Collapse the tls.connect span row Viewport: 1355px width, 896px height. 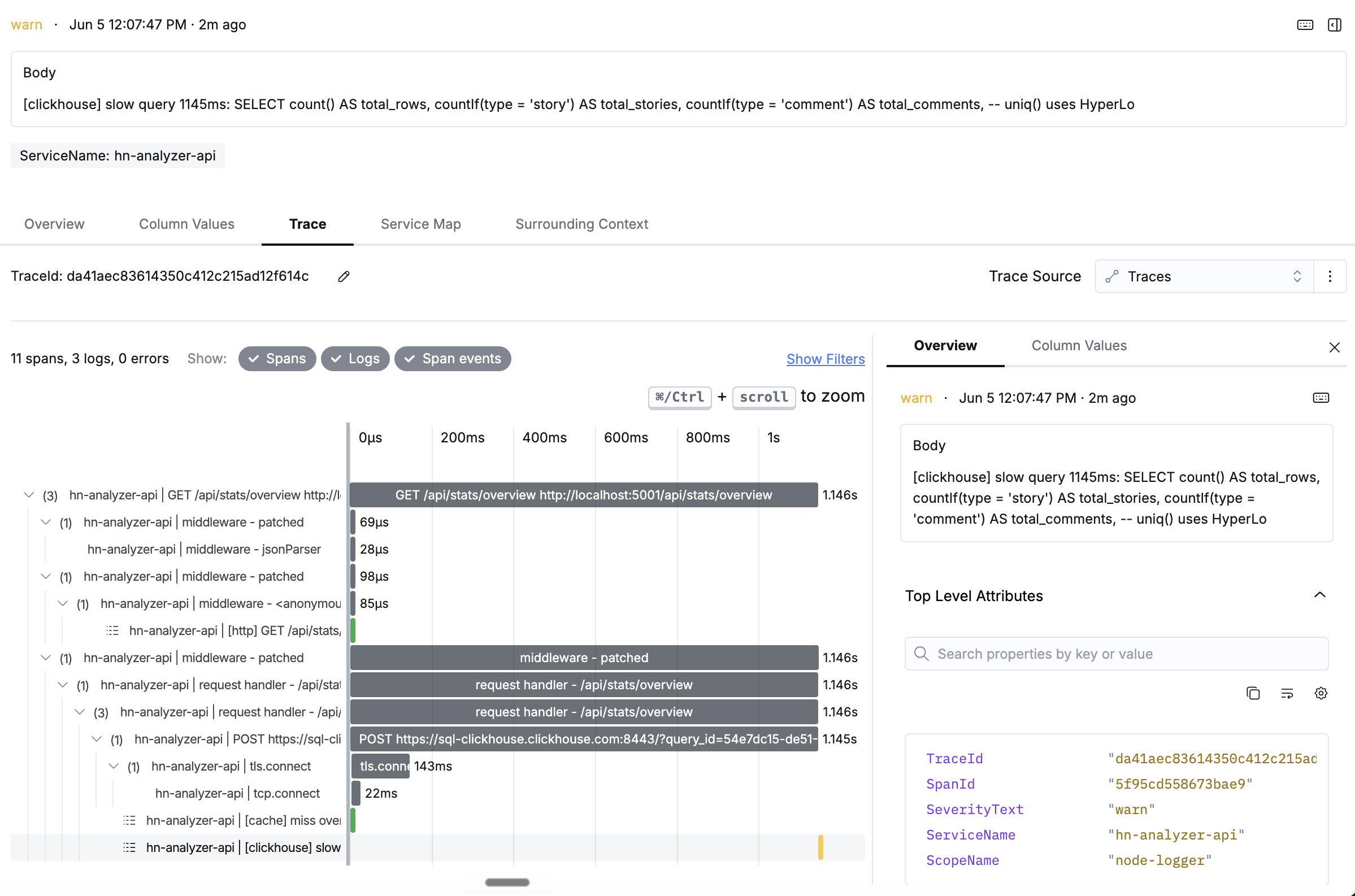114,766
